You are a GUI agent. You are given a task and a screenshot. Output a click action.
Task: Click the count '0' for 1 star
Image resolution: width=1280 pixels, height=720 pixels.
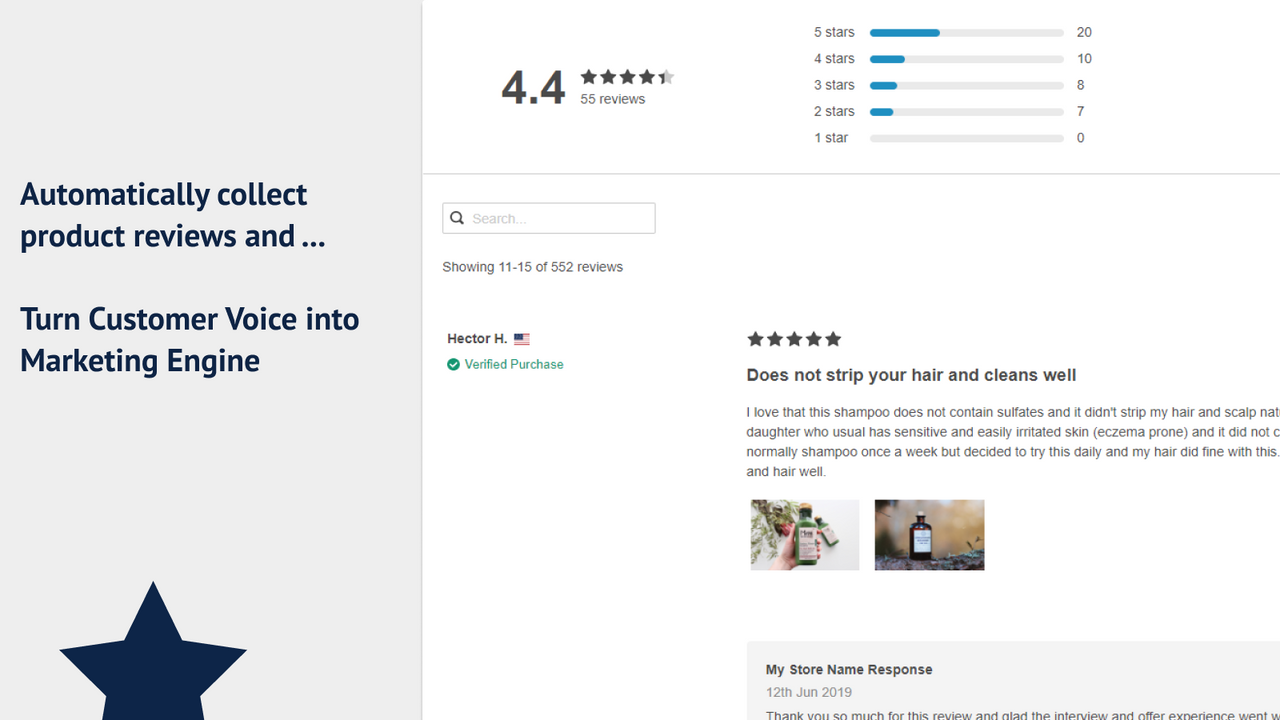point(1081,138)
